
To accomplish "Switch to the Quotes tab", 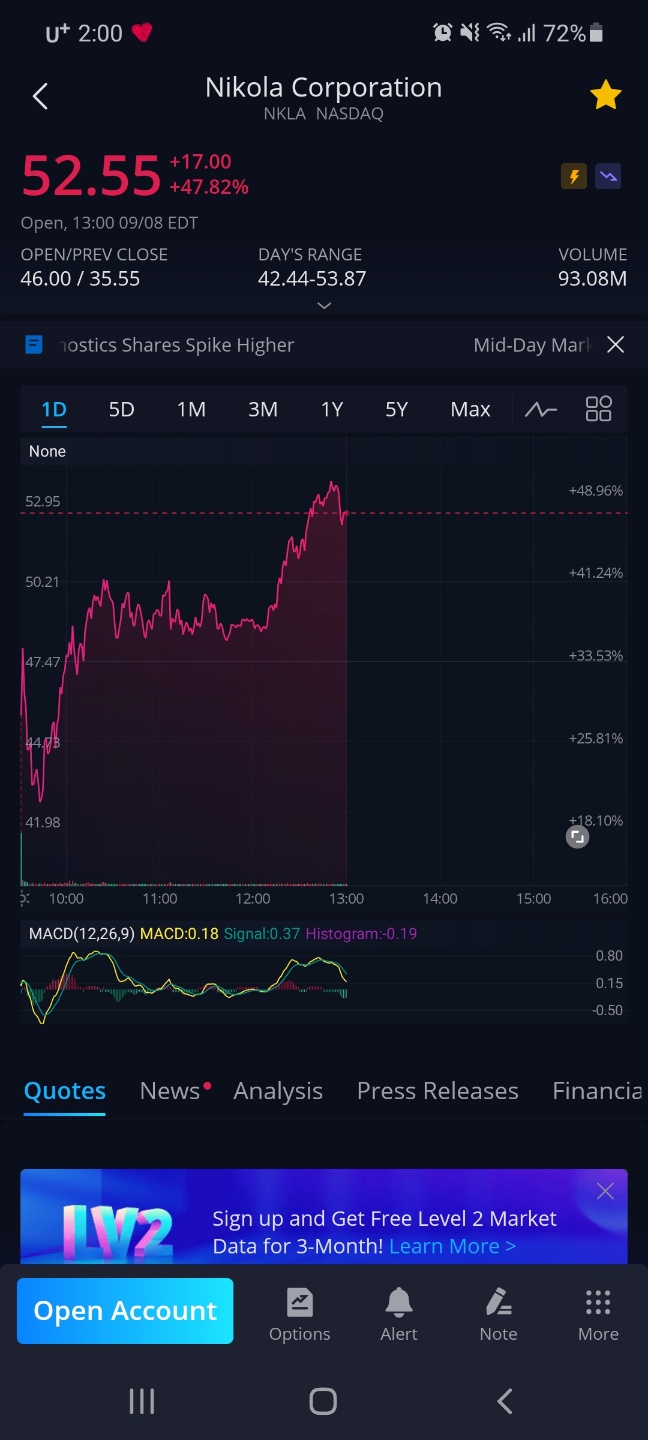I will (65, 1091).
